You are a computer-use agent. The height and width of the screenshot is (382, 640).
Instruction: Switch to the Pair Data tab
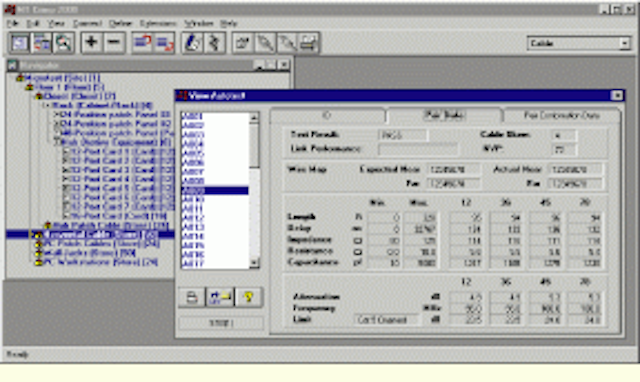[444, 115]
